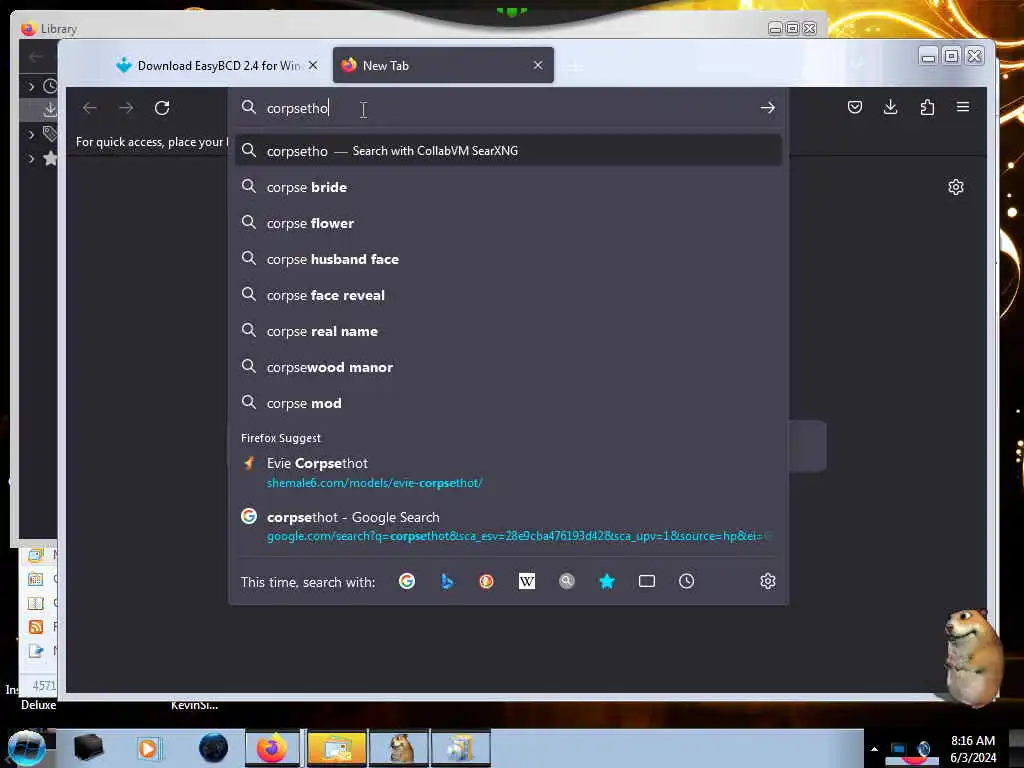Click in the address bar text field
Viewport: 1024px width, 768px height.
509,108
